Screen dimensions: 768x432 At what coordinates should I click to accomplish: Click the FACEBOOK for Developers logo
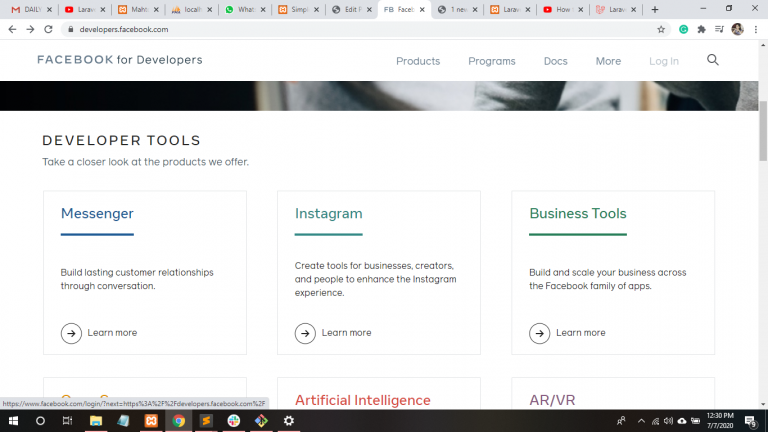tap(120, 60)
